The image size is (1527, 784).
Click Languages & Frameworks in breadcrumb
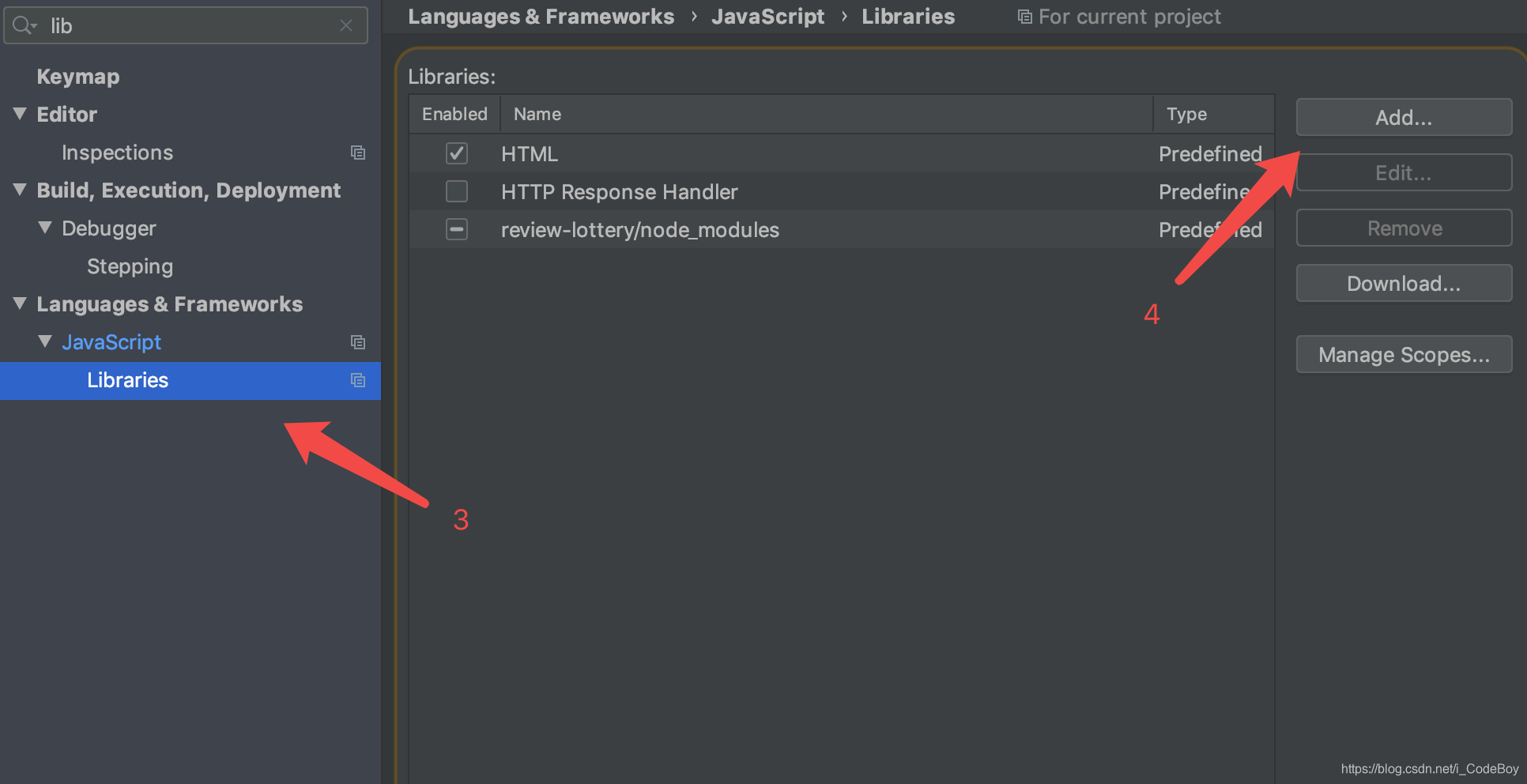[541, 17]
